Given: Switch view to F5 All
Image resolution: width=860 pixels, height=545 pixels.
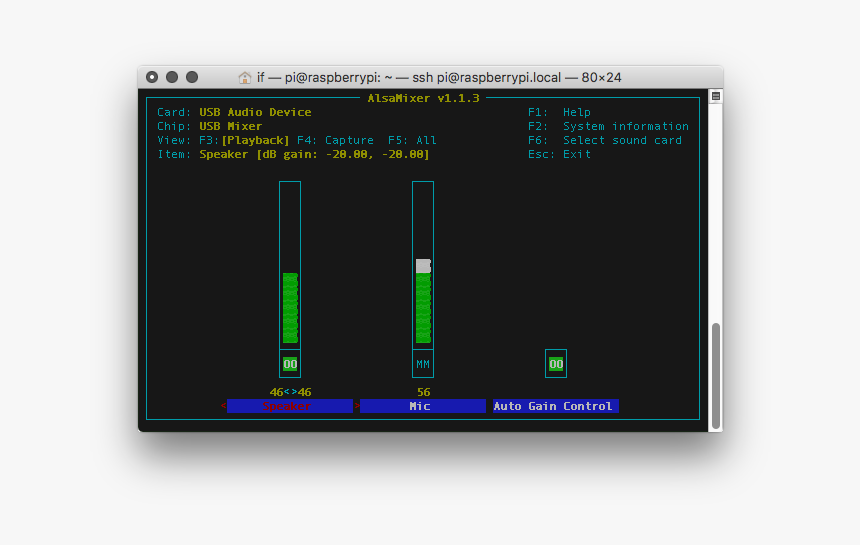Looking at the screenshot, I should 412,140.
